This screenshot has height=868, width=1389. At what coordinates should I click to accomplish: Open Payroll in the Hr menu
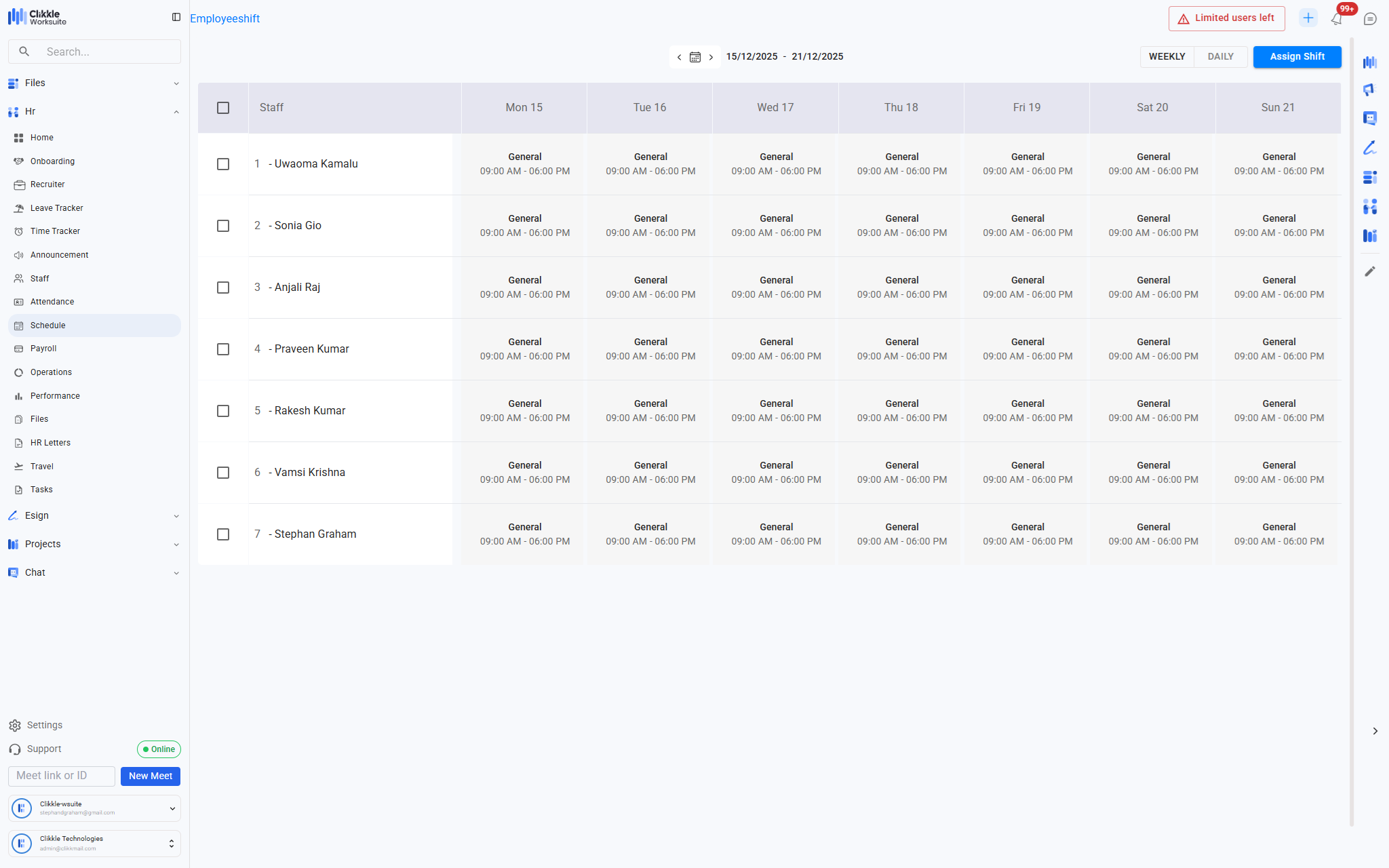[x=43, y=349]
